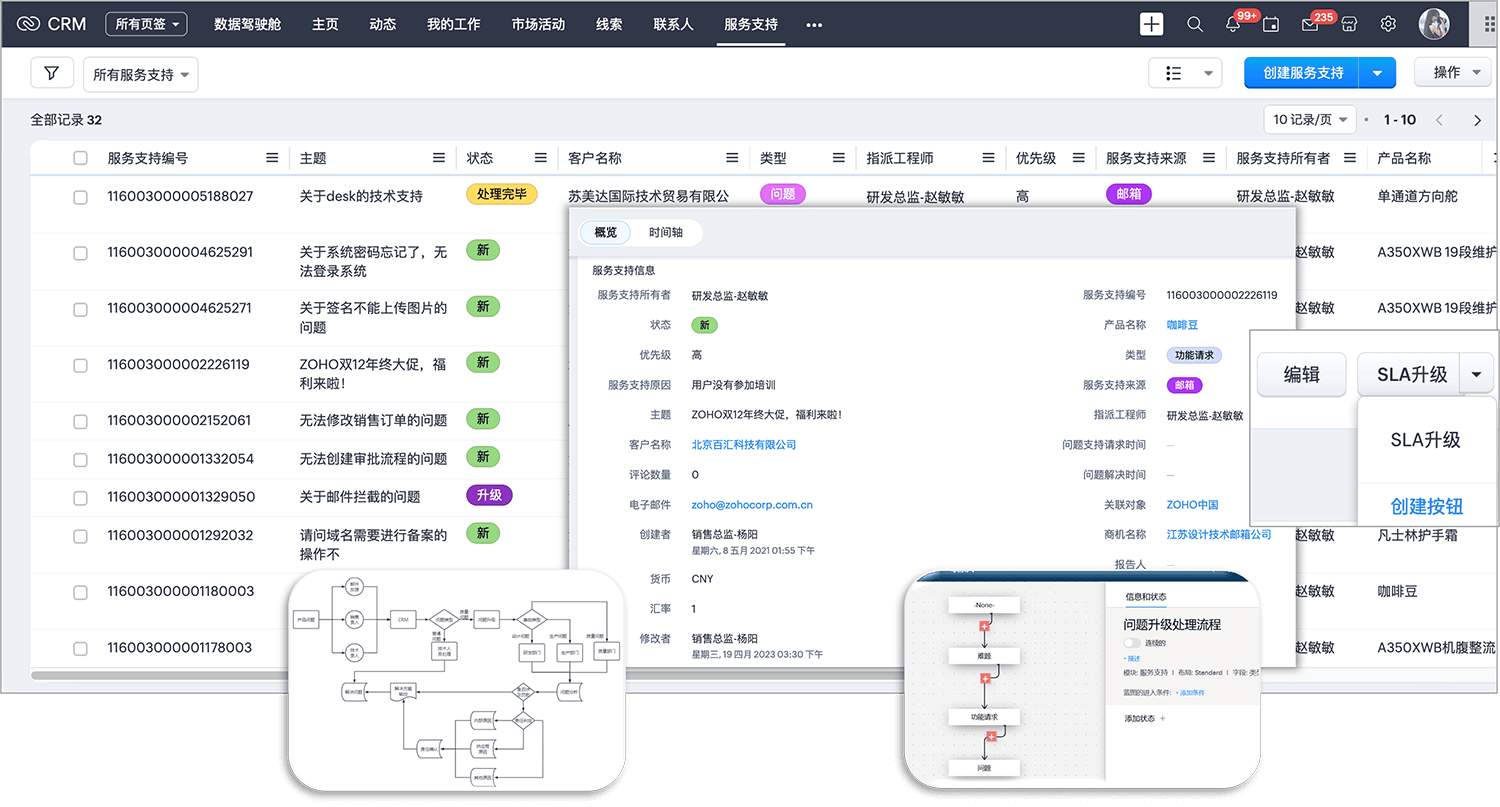This screenshot has height=807, width=1500.
Task: Open the search magnifier icon
Action: (1195, 24)
